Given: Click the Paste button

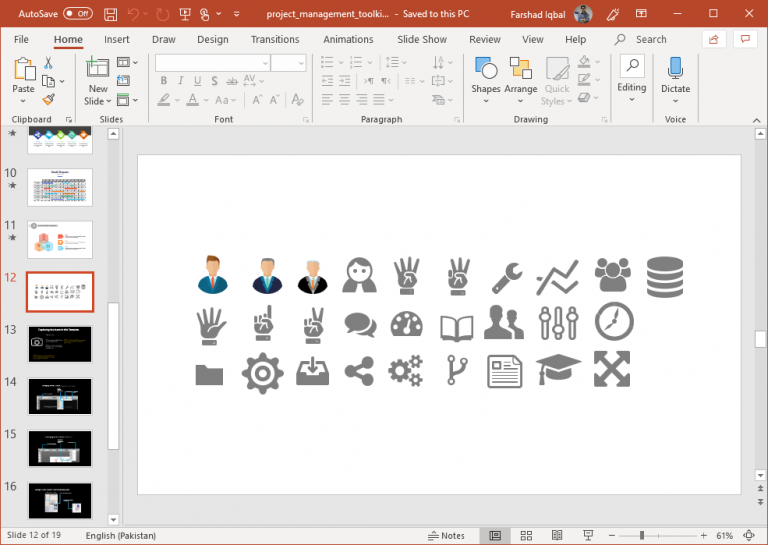Looking at the screenshot, I should 24,81.
